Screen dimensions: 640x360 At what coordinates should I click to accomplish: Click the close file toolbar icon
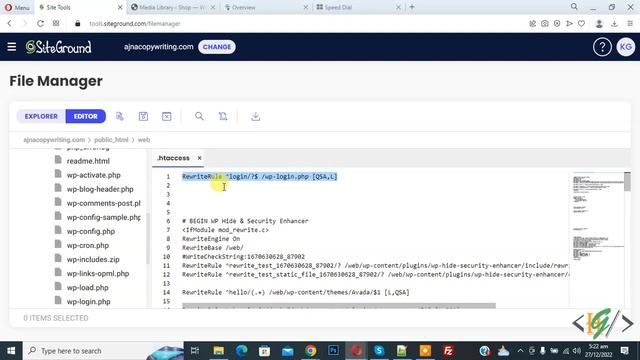[x=167, y=116]
